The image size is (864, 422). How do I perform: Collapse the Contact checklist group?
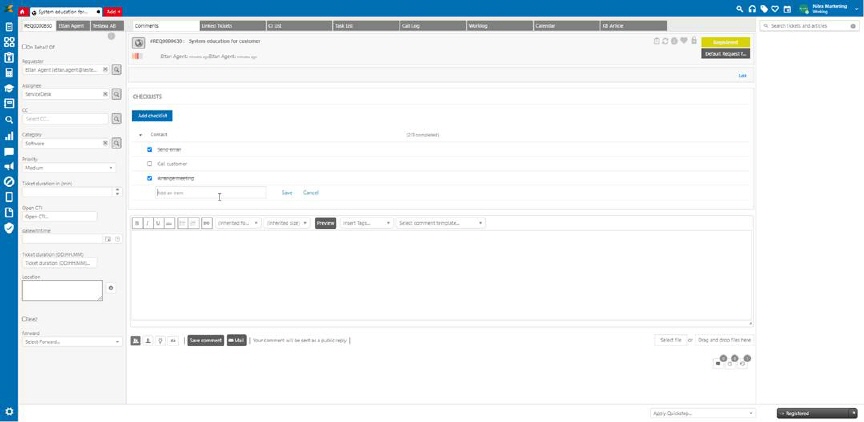click(140, 134)
